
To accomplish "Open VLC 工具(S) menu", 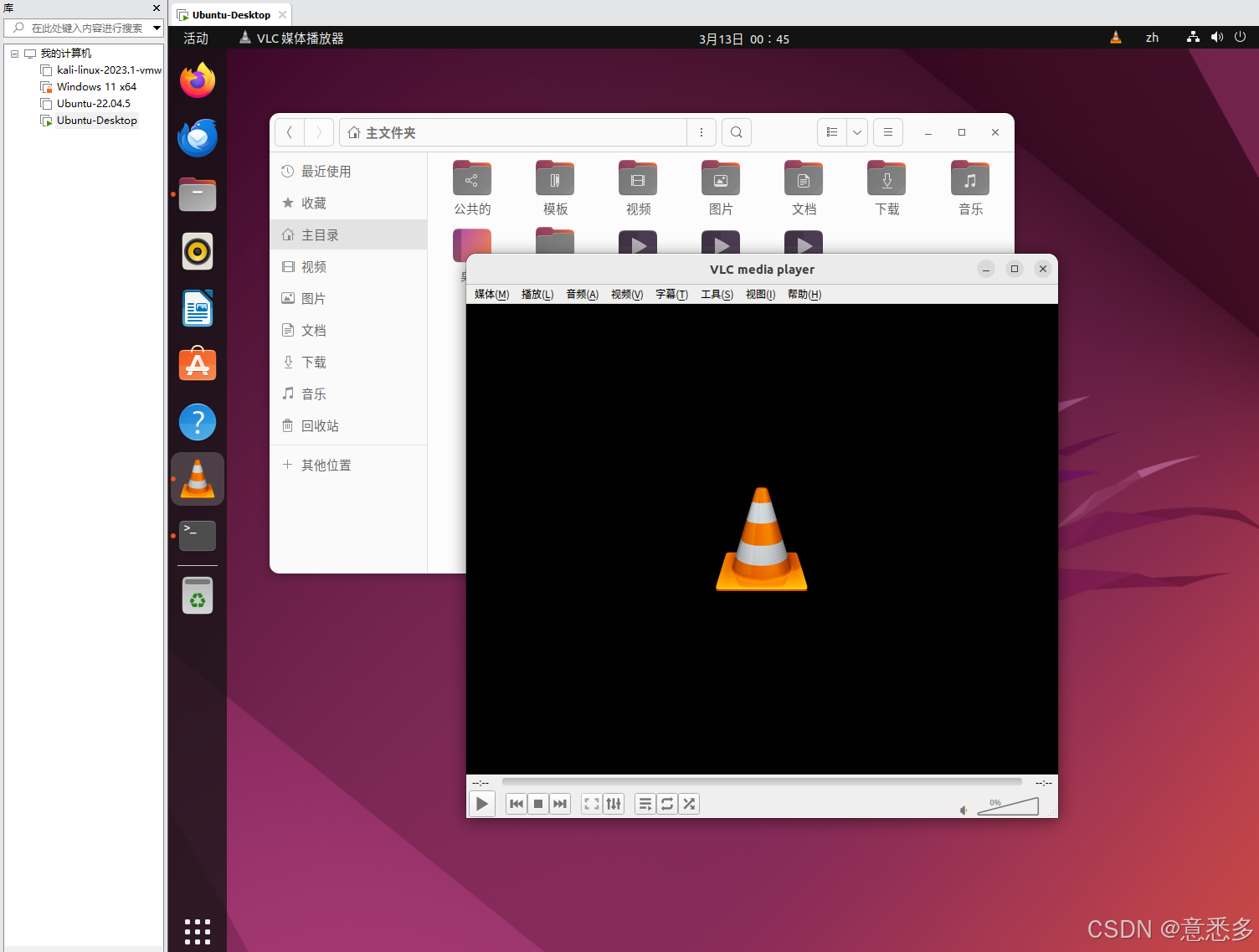I will pyautogui.click(x=717, y=294).
